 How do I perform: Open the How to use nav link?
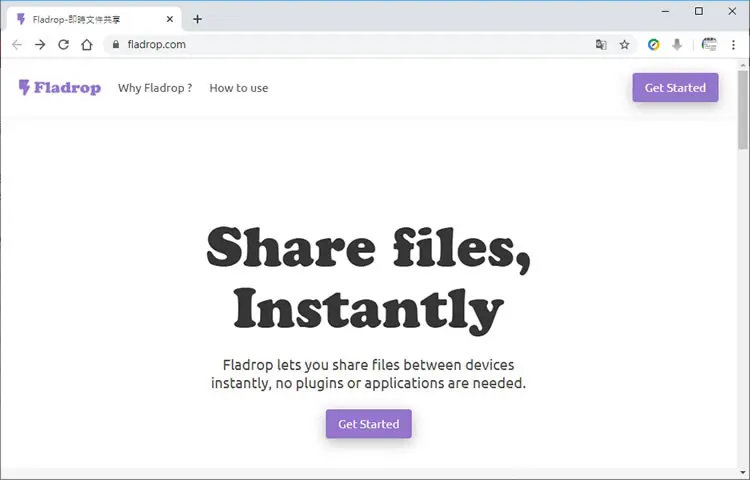point(239,88)
